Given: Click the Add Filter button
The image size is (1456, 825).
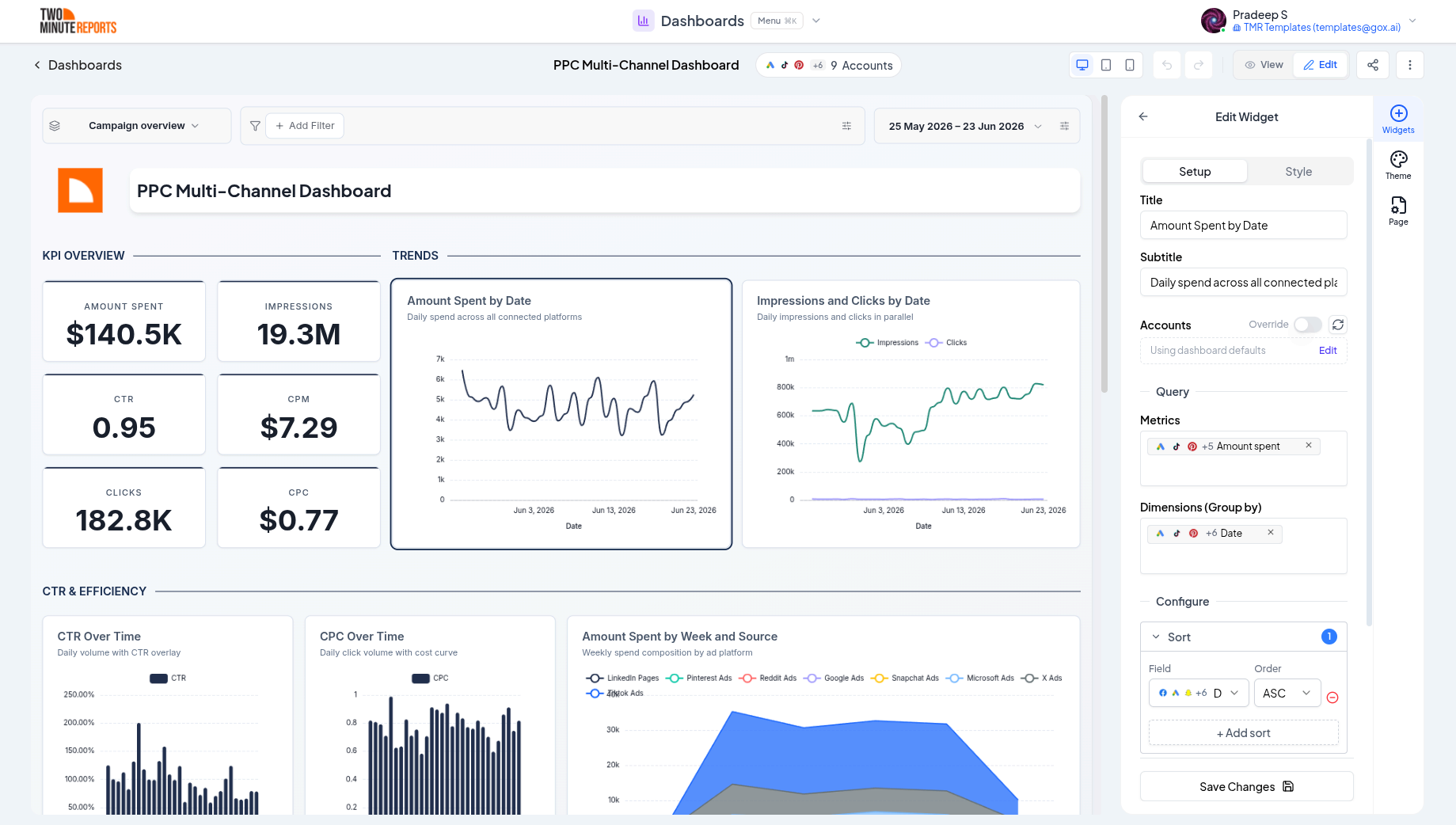Looking at the screenshot, I should 305,126.
